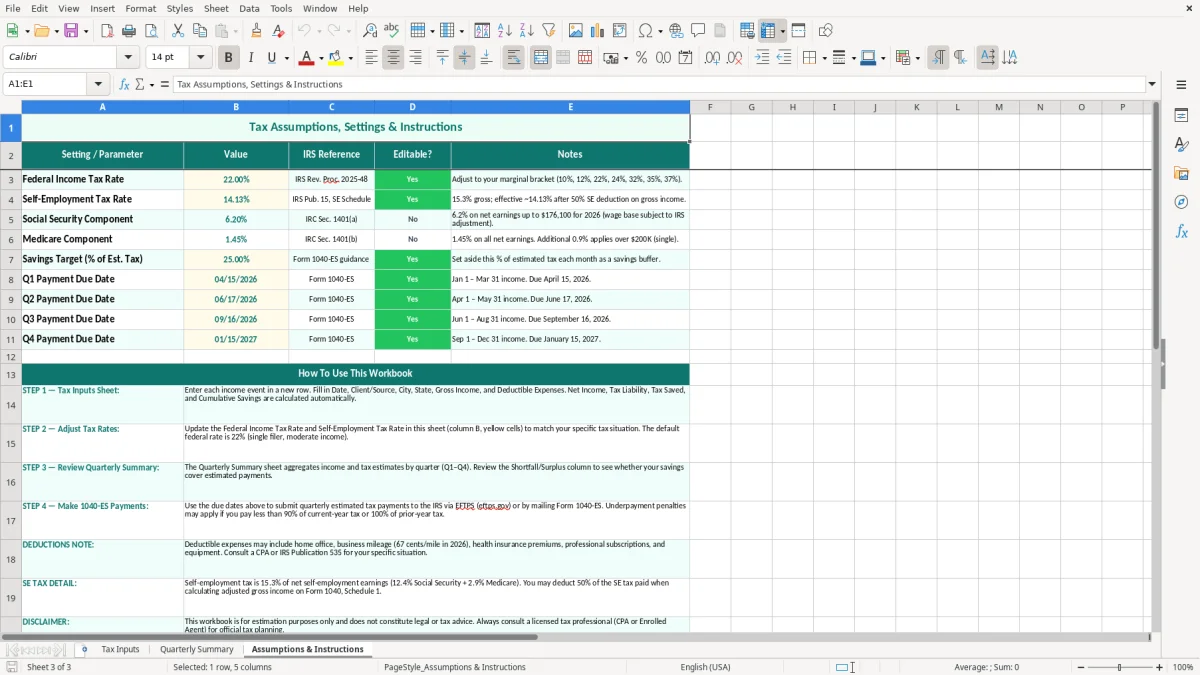Screen dimensions: 1200x675
Task: Open the Format menu
Action: (140, 8)
